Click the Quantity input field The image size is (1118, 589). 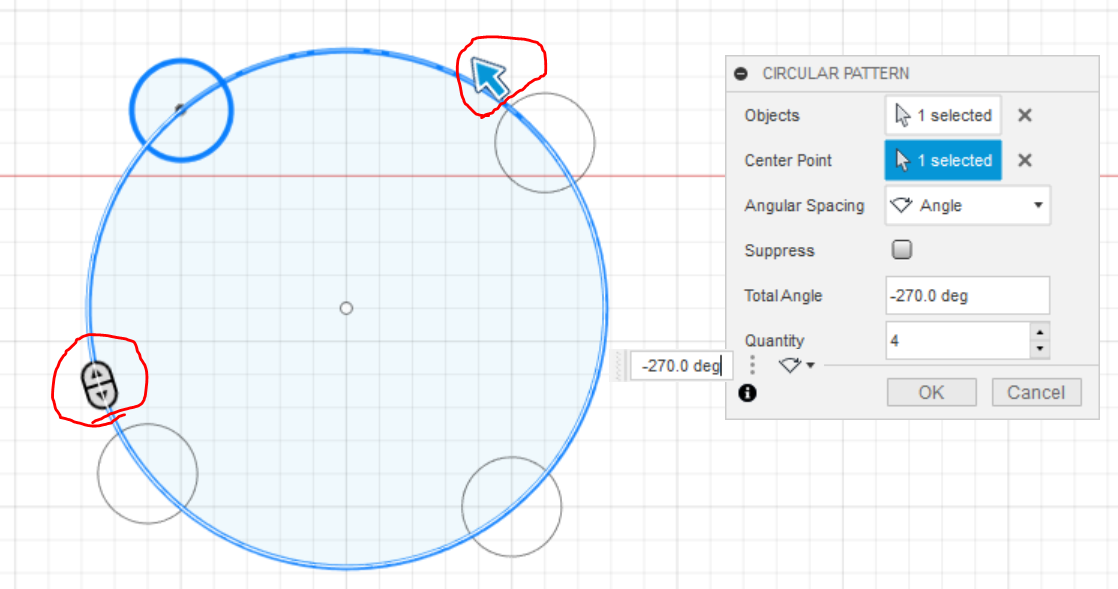[958, 341]
